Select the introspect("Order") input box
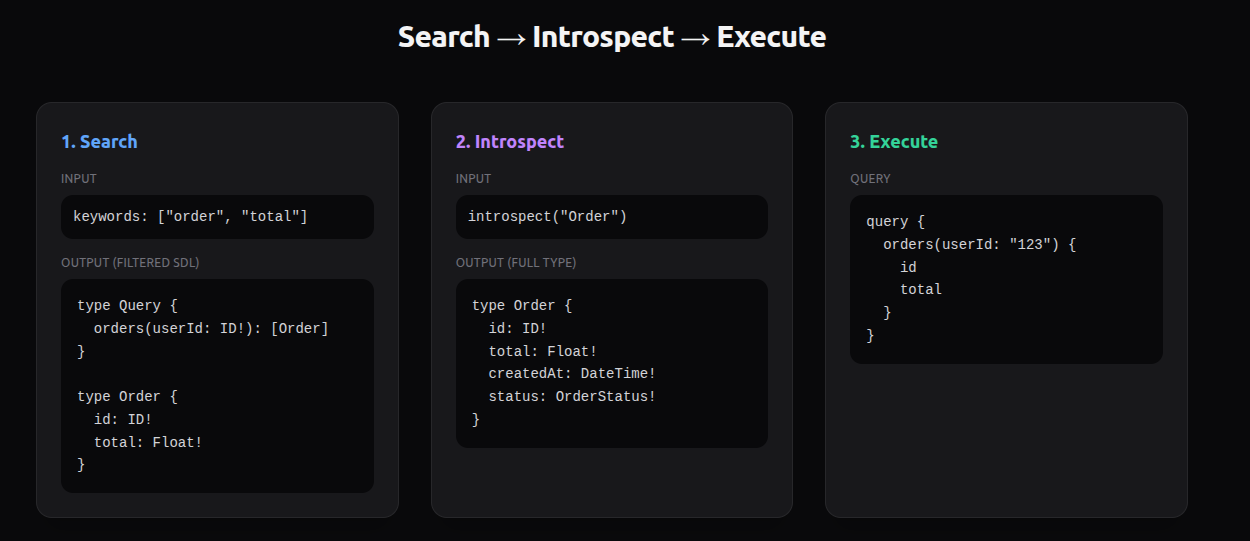This screenshot has height=541, width=1250. 611,217
